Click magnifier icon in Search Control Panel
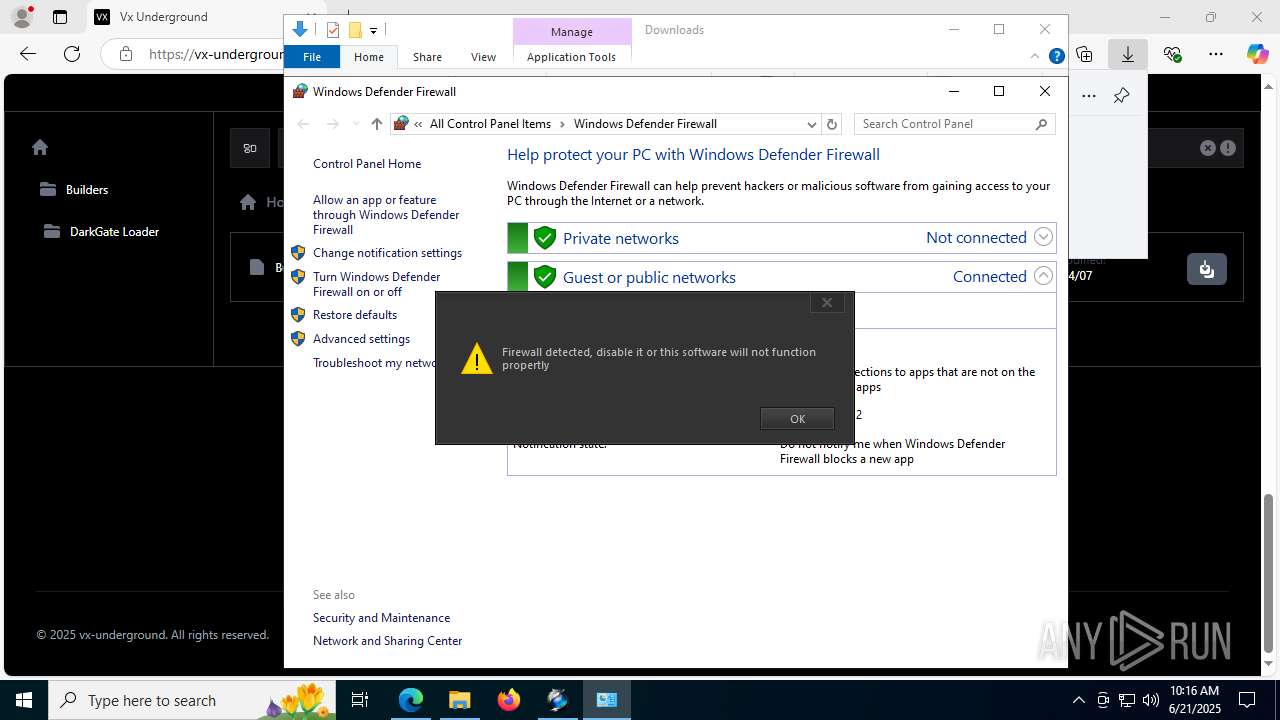Viewport: 1280px width, 720px height. tap(1042, 124)
